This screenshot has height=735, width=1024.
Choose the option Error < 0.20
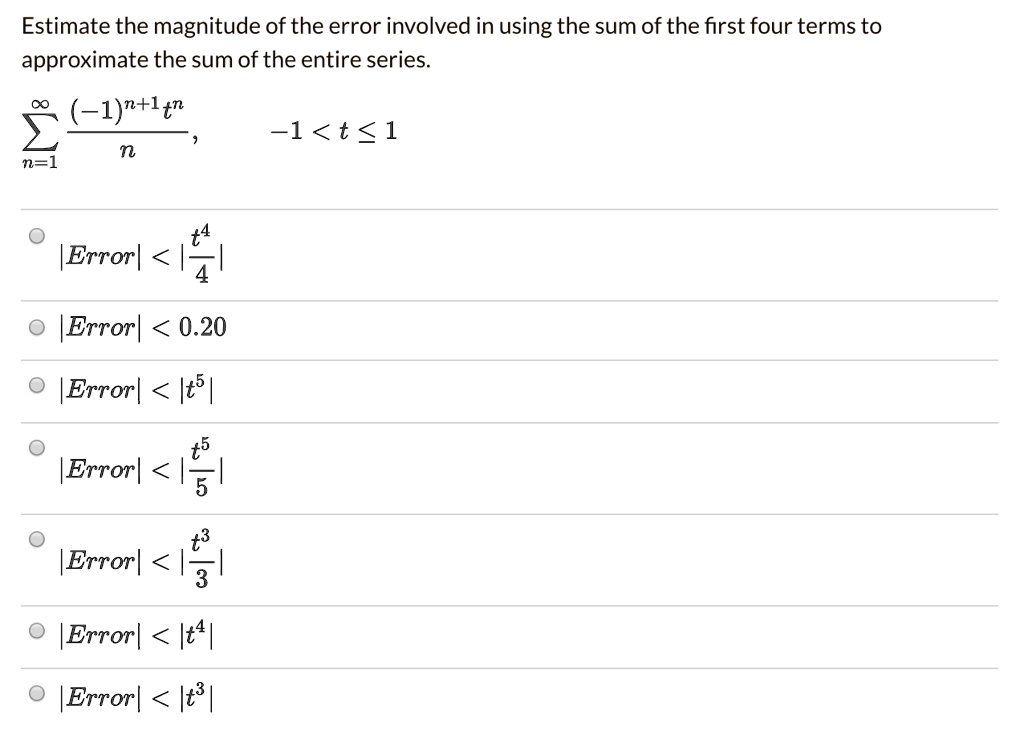(x=37, y=326)
